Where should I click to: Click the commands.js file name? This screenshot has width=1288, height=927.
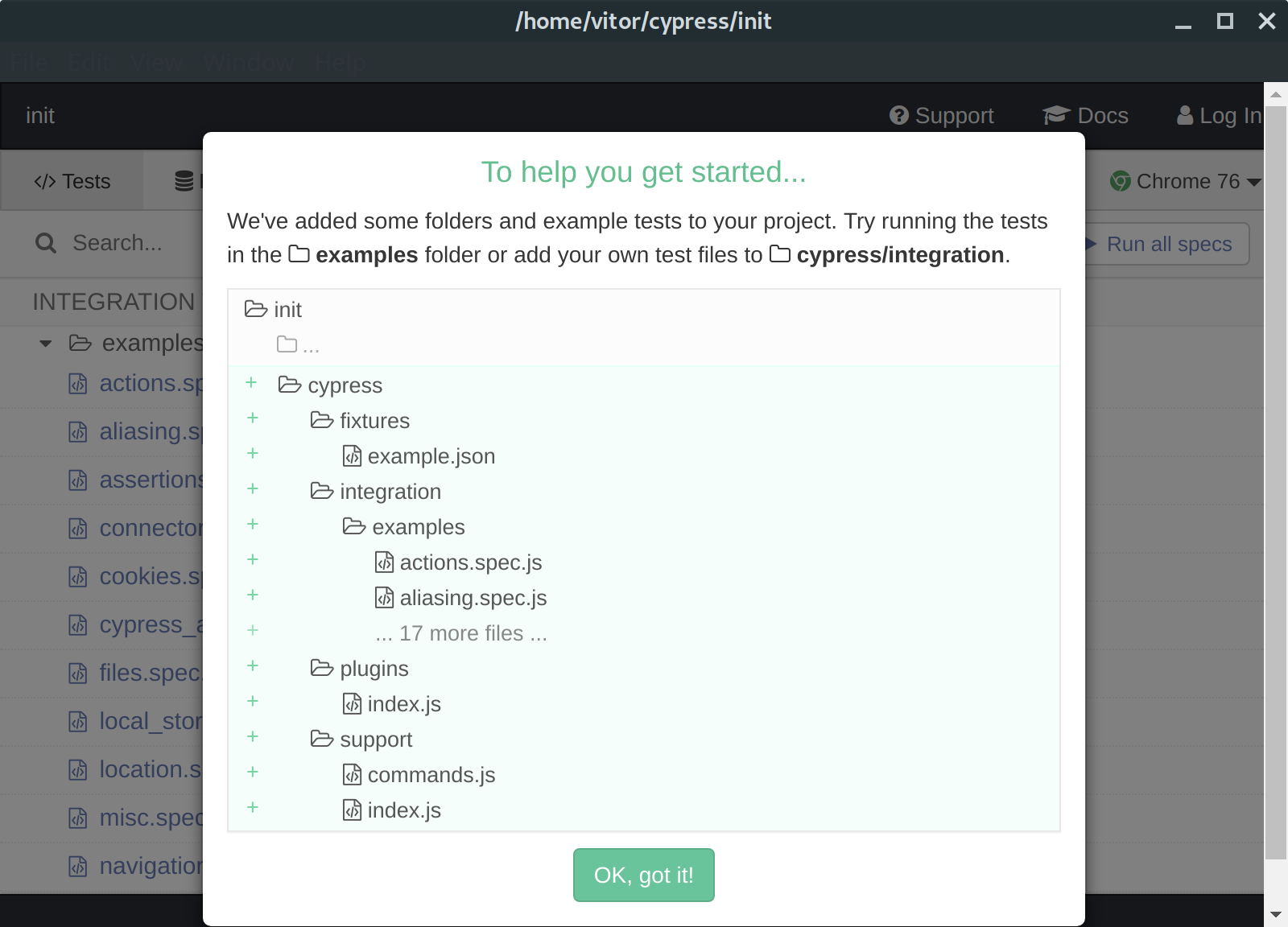click(431, 775)
